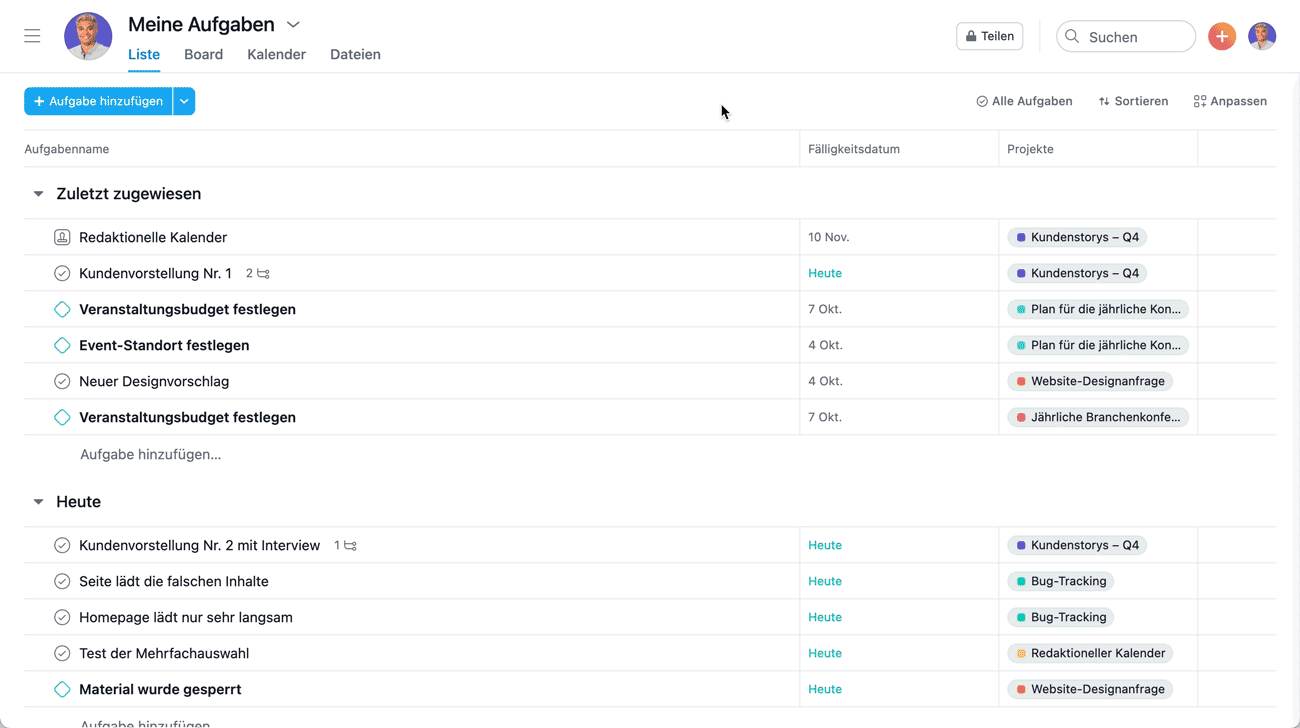Viewport: 1300px width, 728px height.
Task: Open the Plan für die jährliche Kon… tag of Event-Standort
Action: pos(1098,345)
